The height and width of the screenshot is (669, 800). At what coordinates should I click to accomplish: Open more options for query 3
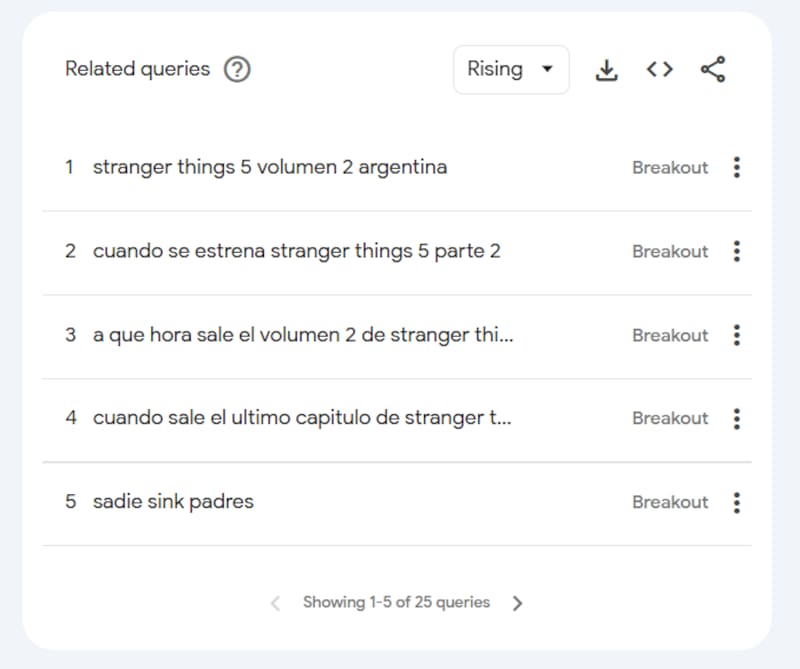(x=737, y=335)
